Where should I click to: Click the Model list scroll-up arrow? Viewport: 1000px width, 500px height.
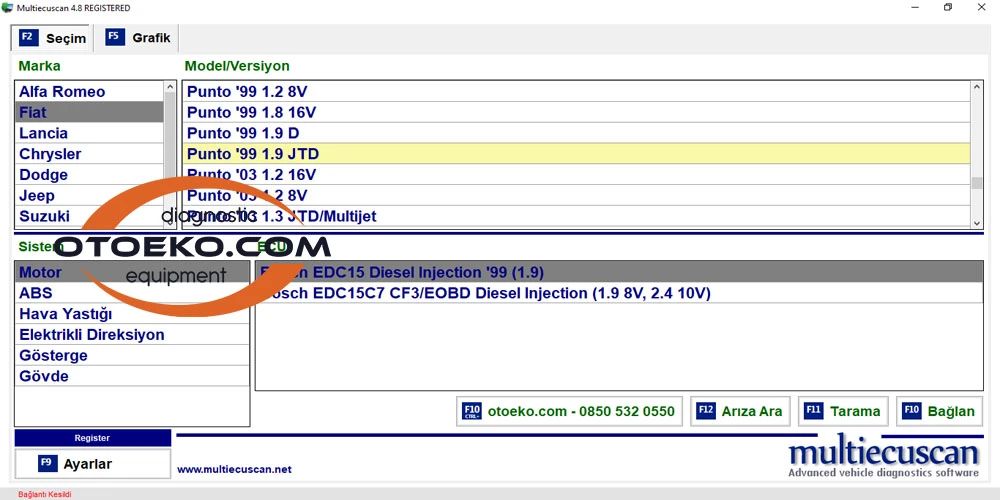977,87
